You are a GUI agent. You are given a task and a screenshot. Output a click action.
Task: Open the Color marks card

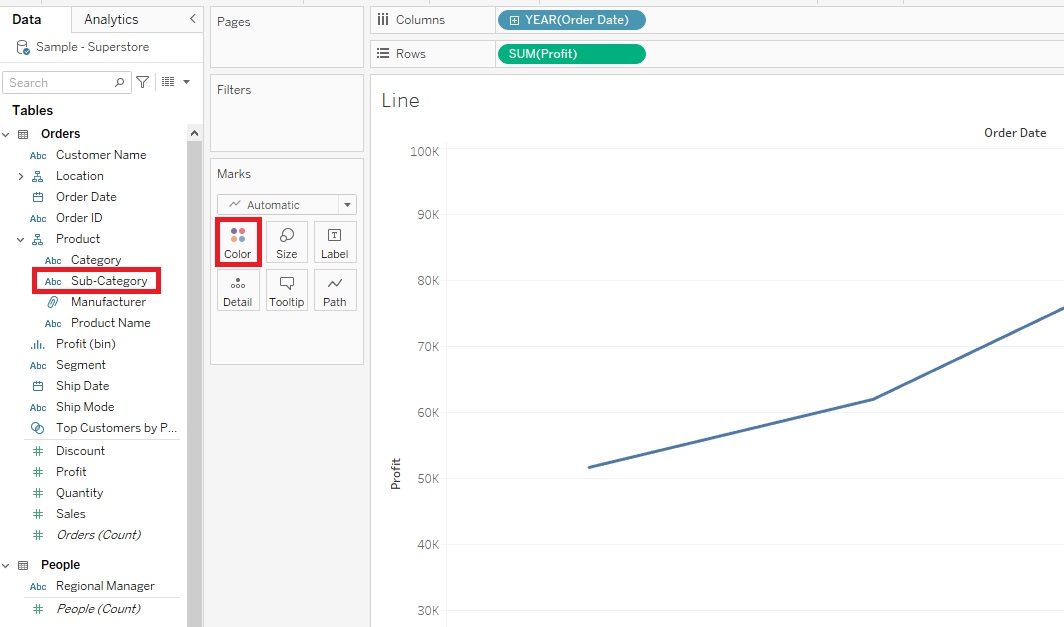tap(238, 242)
